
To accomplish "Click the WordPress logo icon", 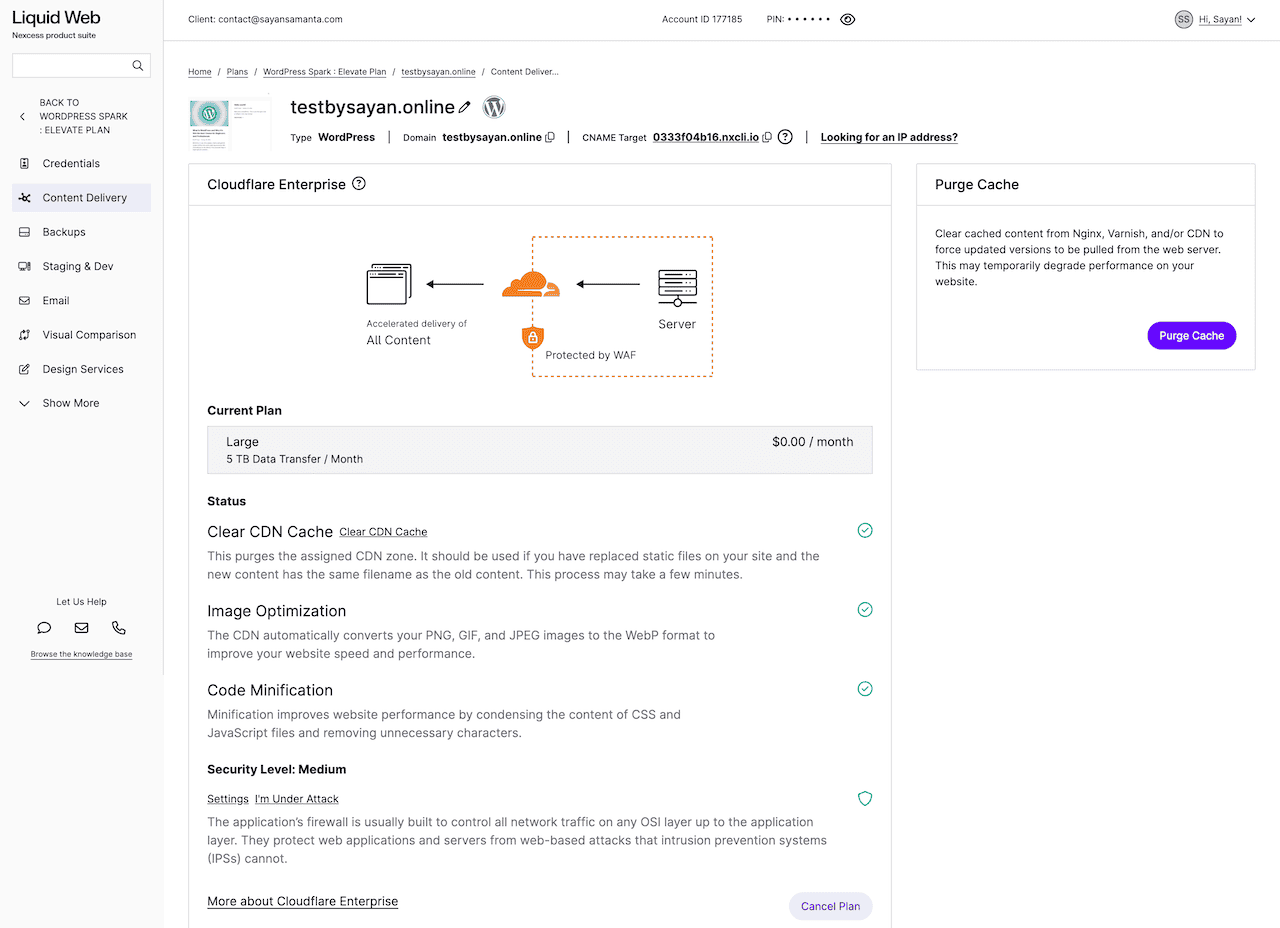I will [x=494, y=107].
